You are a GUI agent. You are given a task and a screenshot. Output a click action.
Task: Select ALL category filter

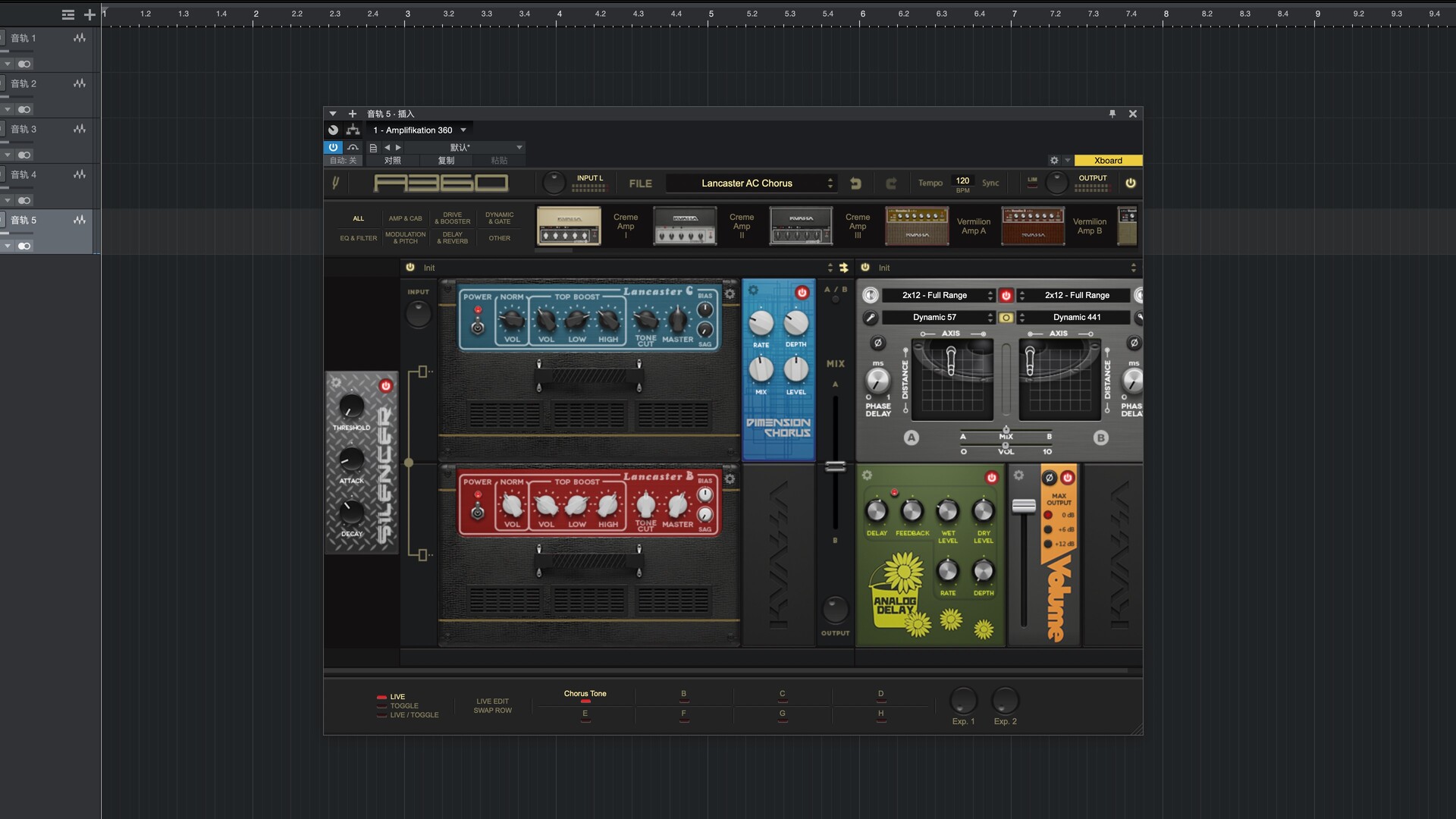coord(359,218)
